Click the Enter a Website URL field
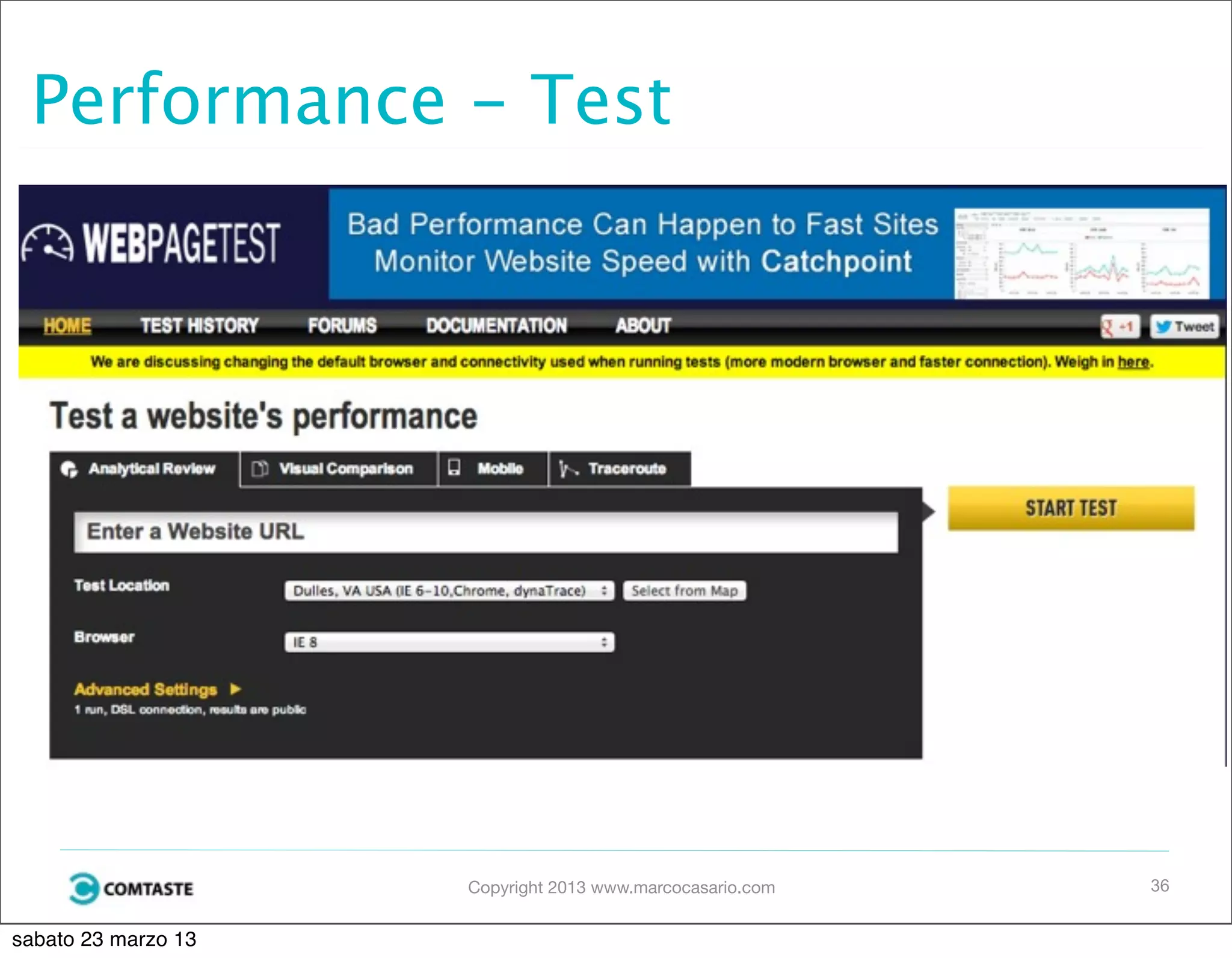The height and width of the screenshot is (958, 1232). coord(485,532)
